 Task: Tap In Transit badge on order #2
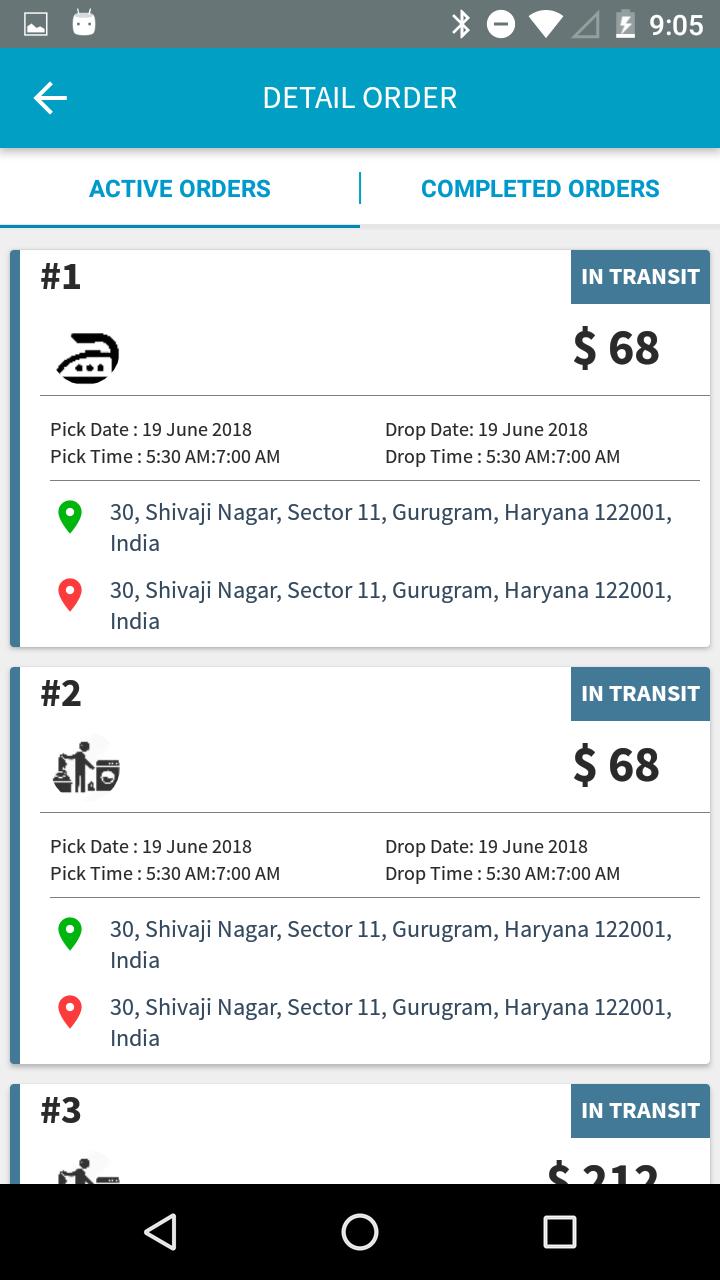click(640, 694)
